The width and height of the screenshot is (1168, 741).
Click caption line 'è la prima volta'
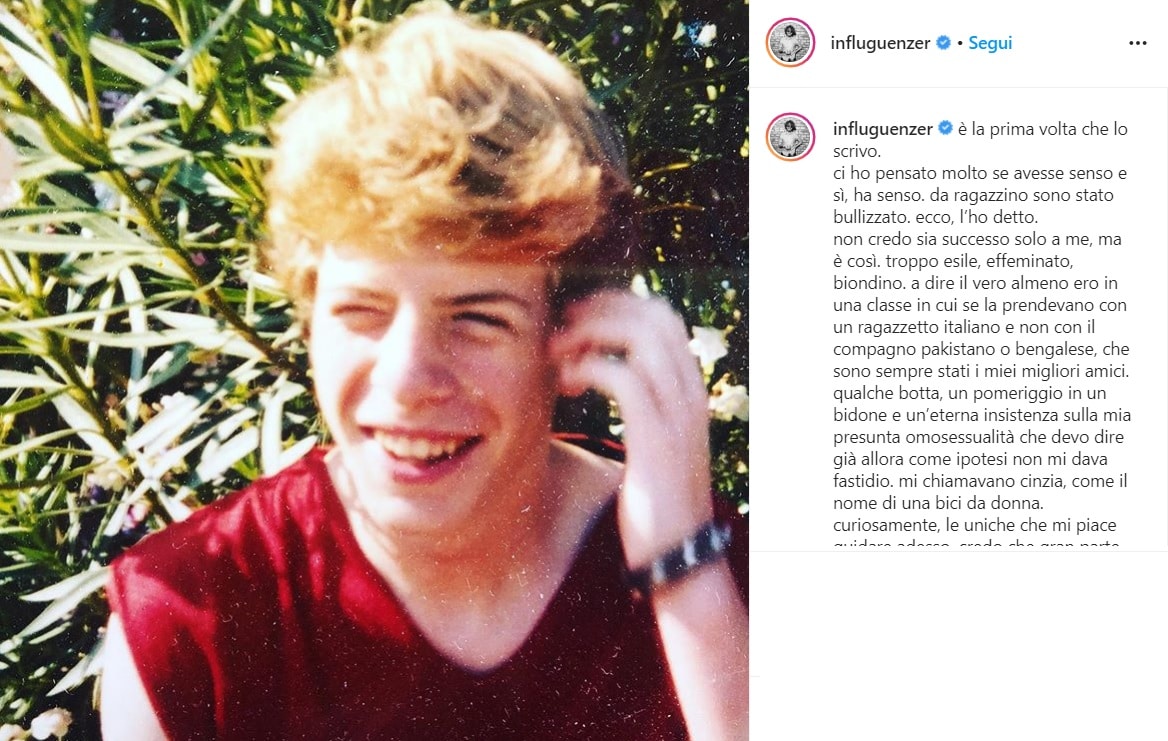(1043, 129)
